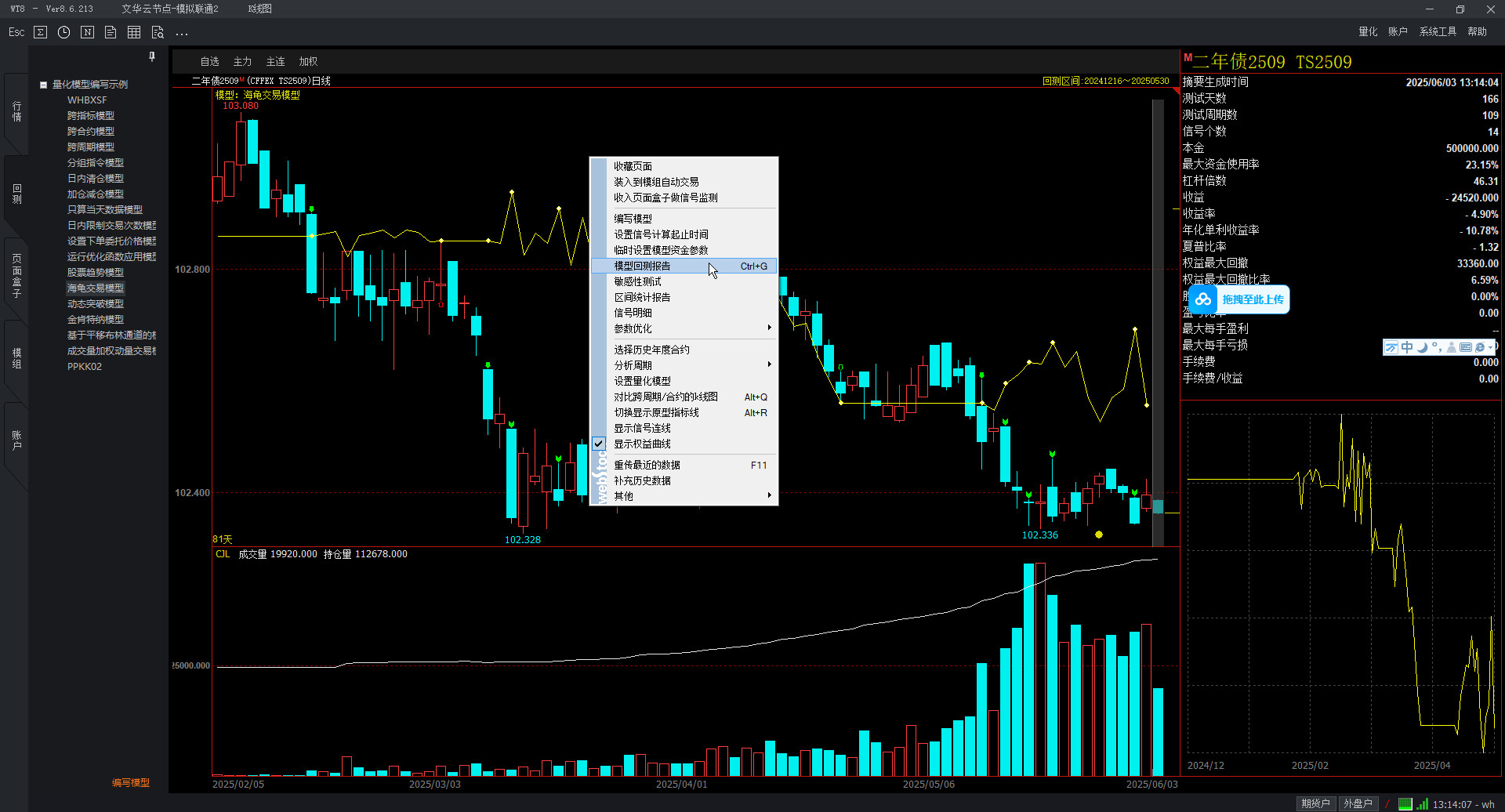This screenshot has height=812, width=1505.
Task: Click the 期货户 status bar button
Action: (x=1315, y=803)
